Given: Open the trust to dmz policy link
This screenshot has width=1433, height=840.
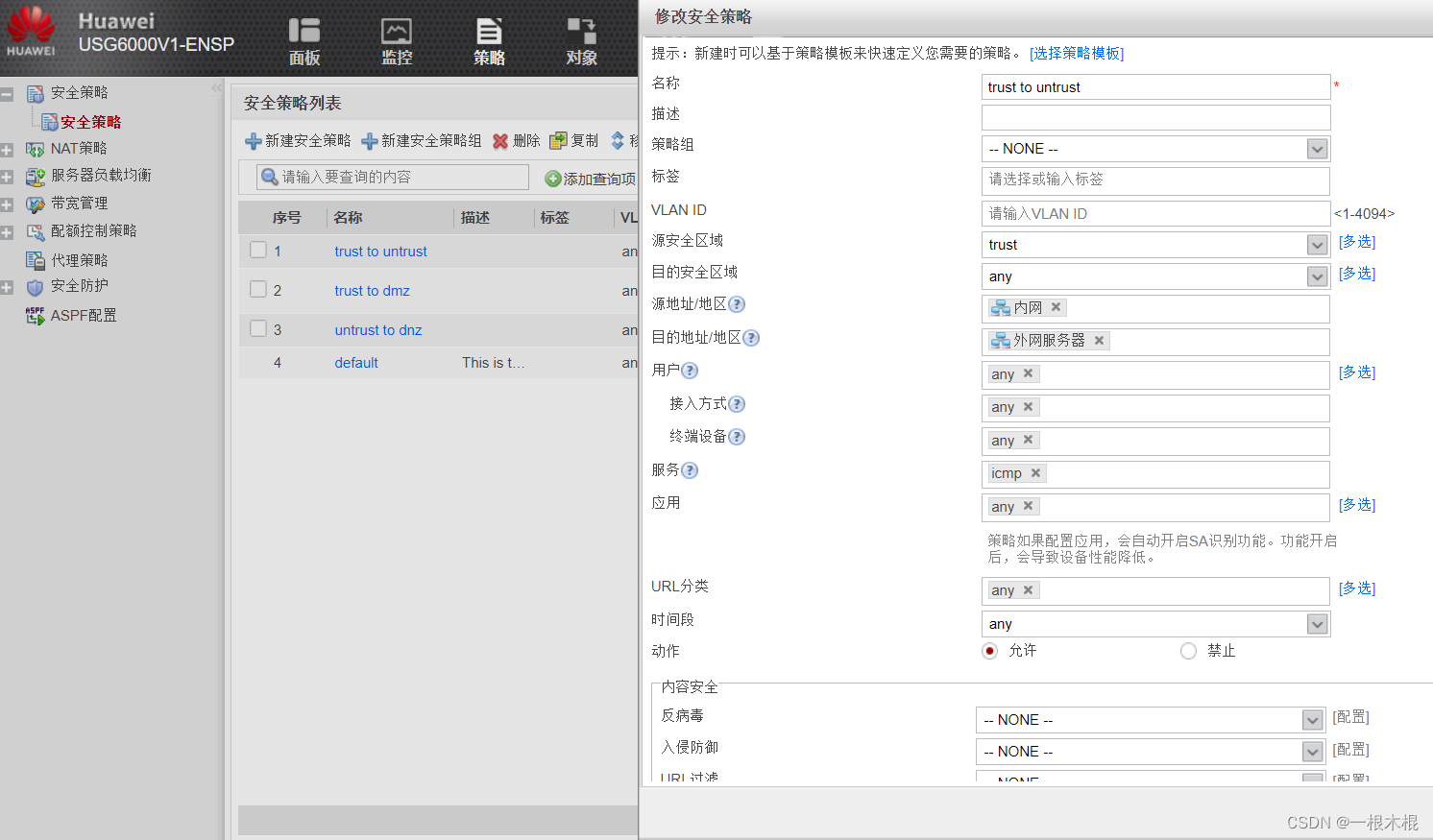Looking at the screenshot, I should [x=372, y=291].
